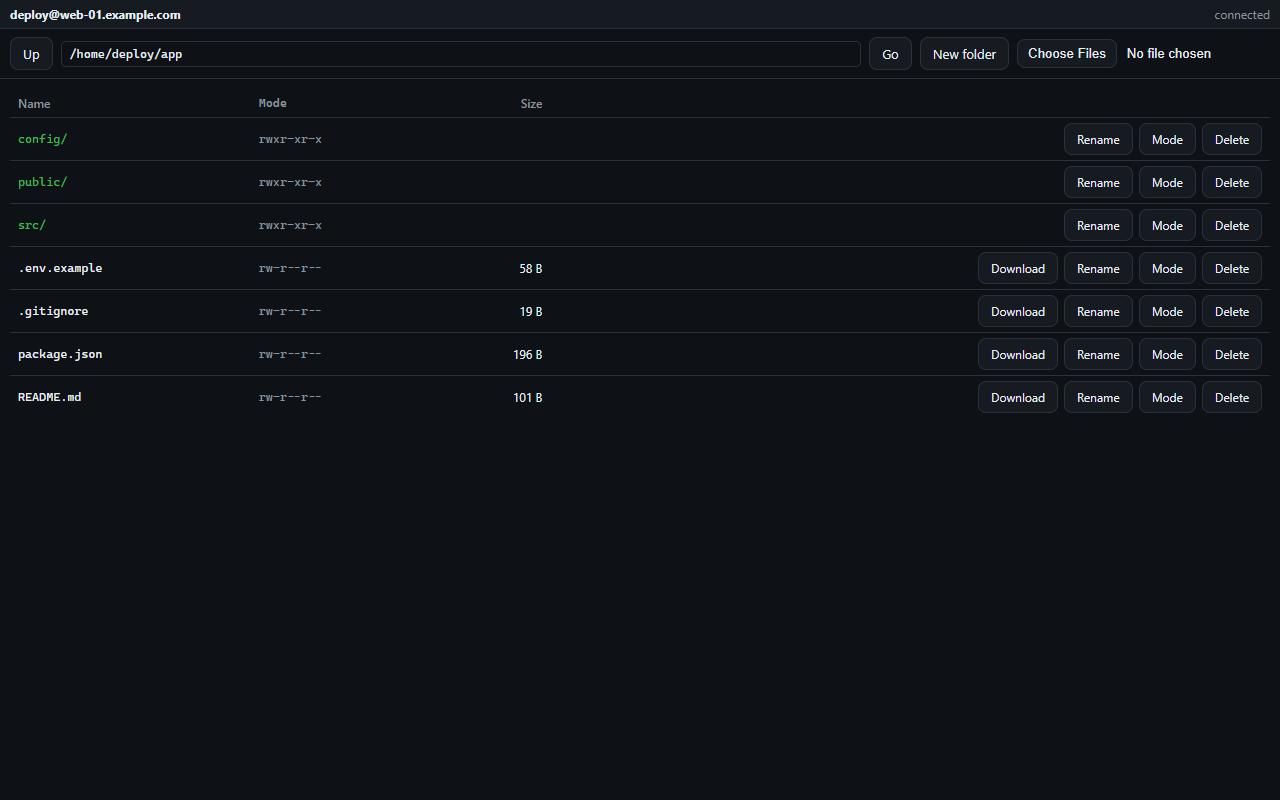This screenshot has width=1280, height=800.
Task: Rename README.md
Action: pos(1098,398)
